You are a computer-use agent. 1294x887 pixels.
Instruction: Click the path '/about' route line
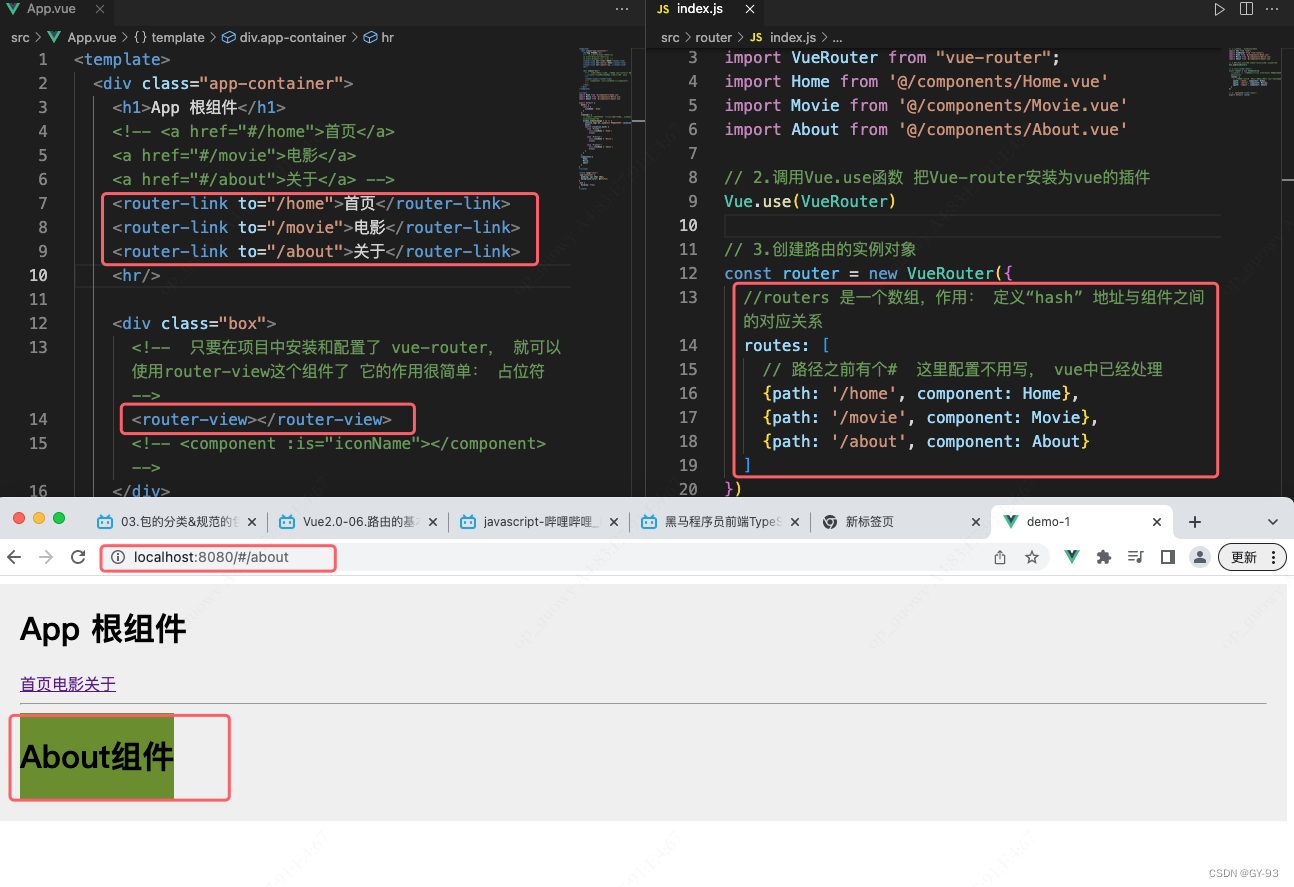pyautogui.click(x=926, y=441)
